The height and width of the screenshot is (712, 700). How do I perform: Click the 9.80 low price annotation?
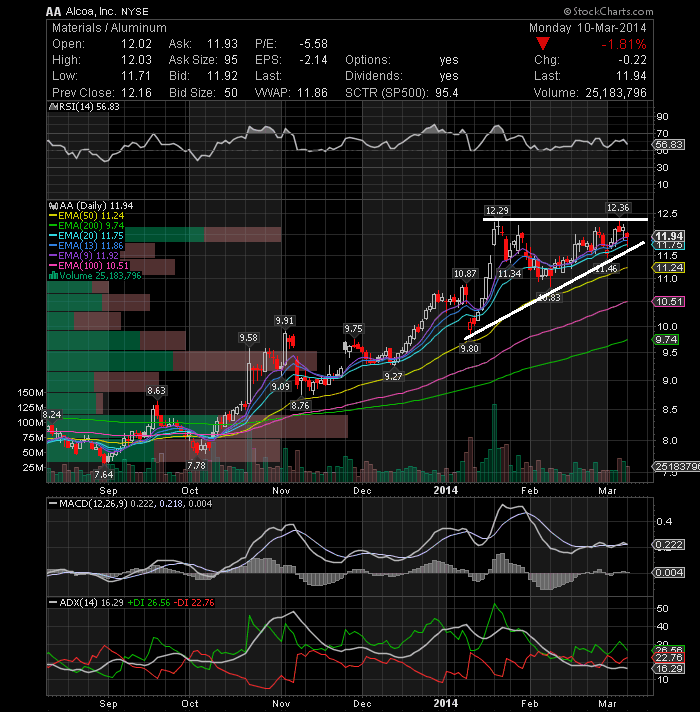tap(469, 349)
